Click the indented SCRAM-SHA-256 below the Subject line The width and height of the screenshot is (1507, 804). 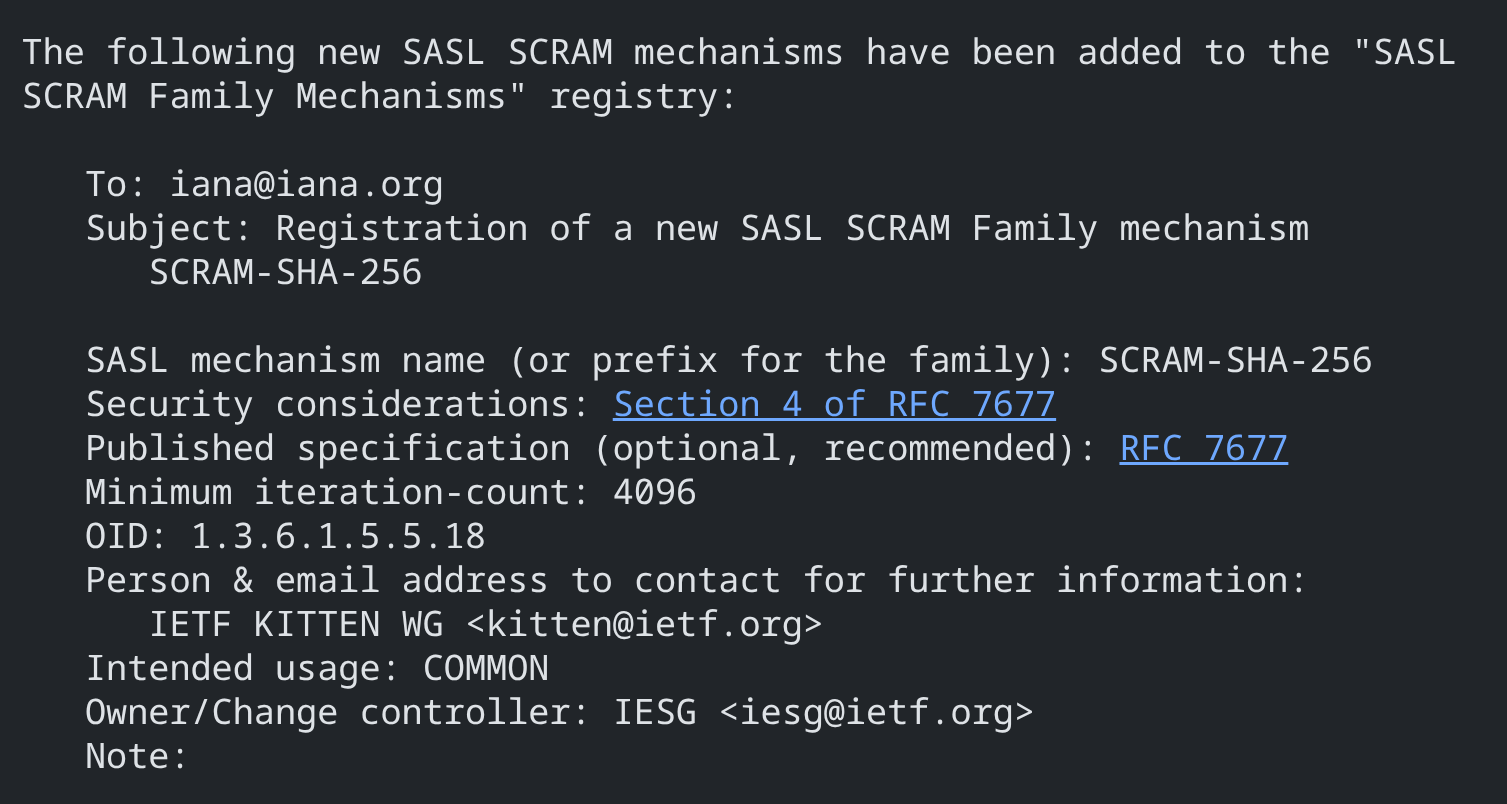[x=285, y=272]
